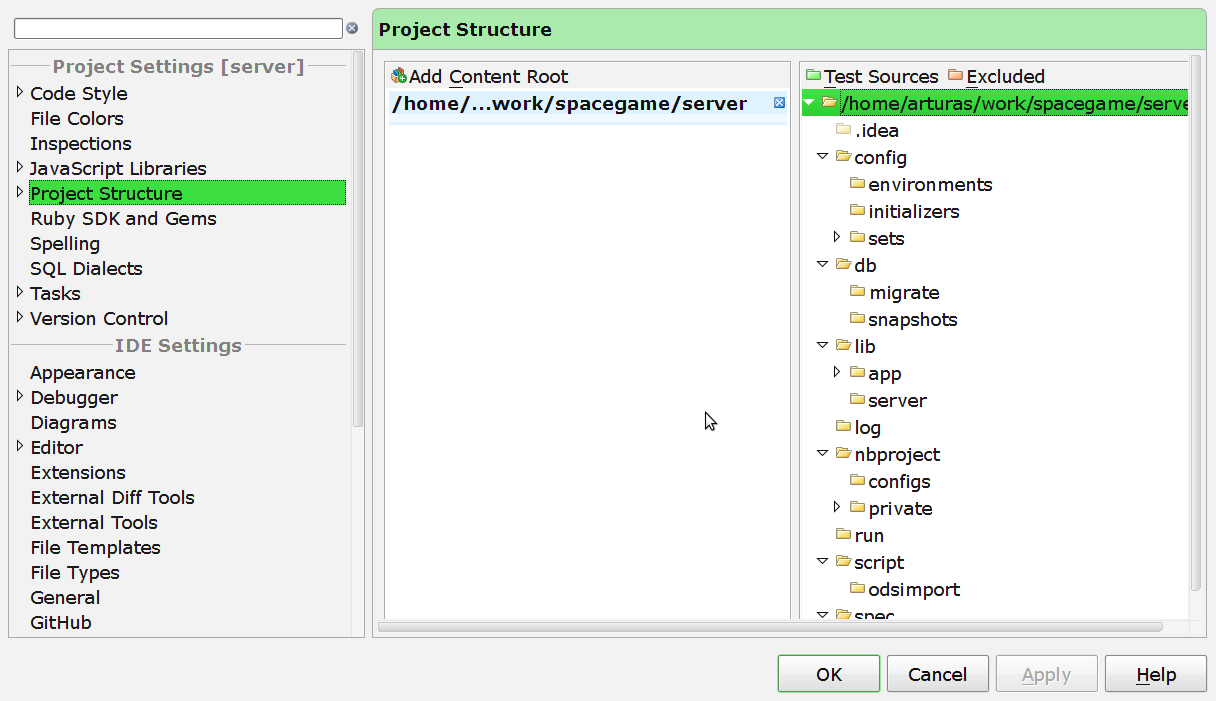Screen dimensions: 1216x701
Task: Click the environments folder icon
Action: tap(857, 184)
